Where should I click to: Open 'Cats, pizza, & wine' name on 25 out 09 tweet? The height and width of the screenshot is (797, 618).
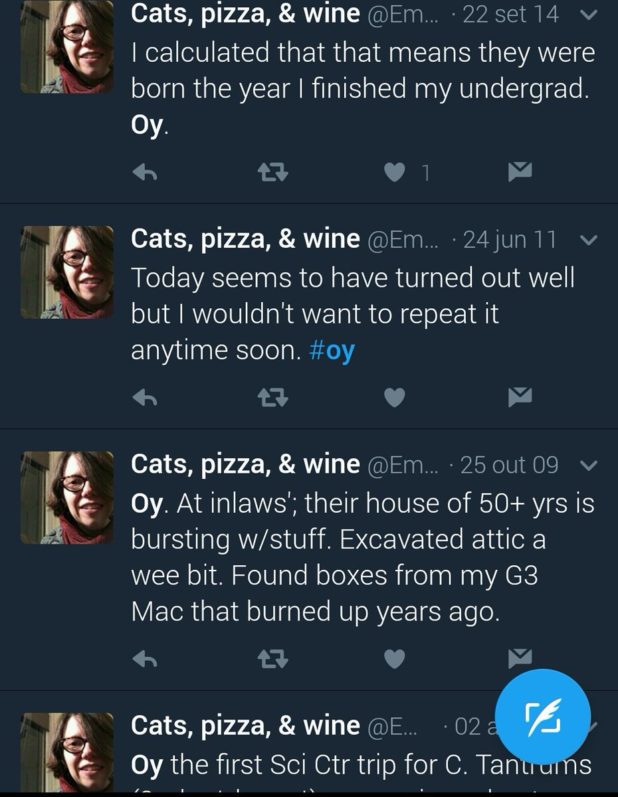pyautogui.click(x=245, y=465)
